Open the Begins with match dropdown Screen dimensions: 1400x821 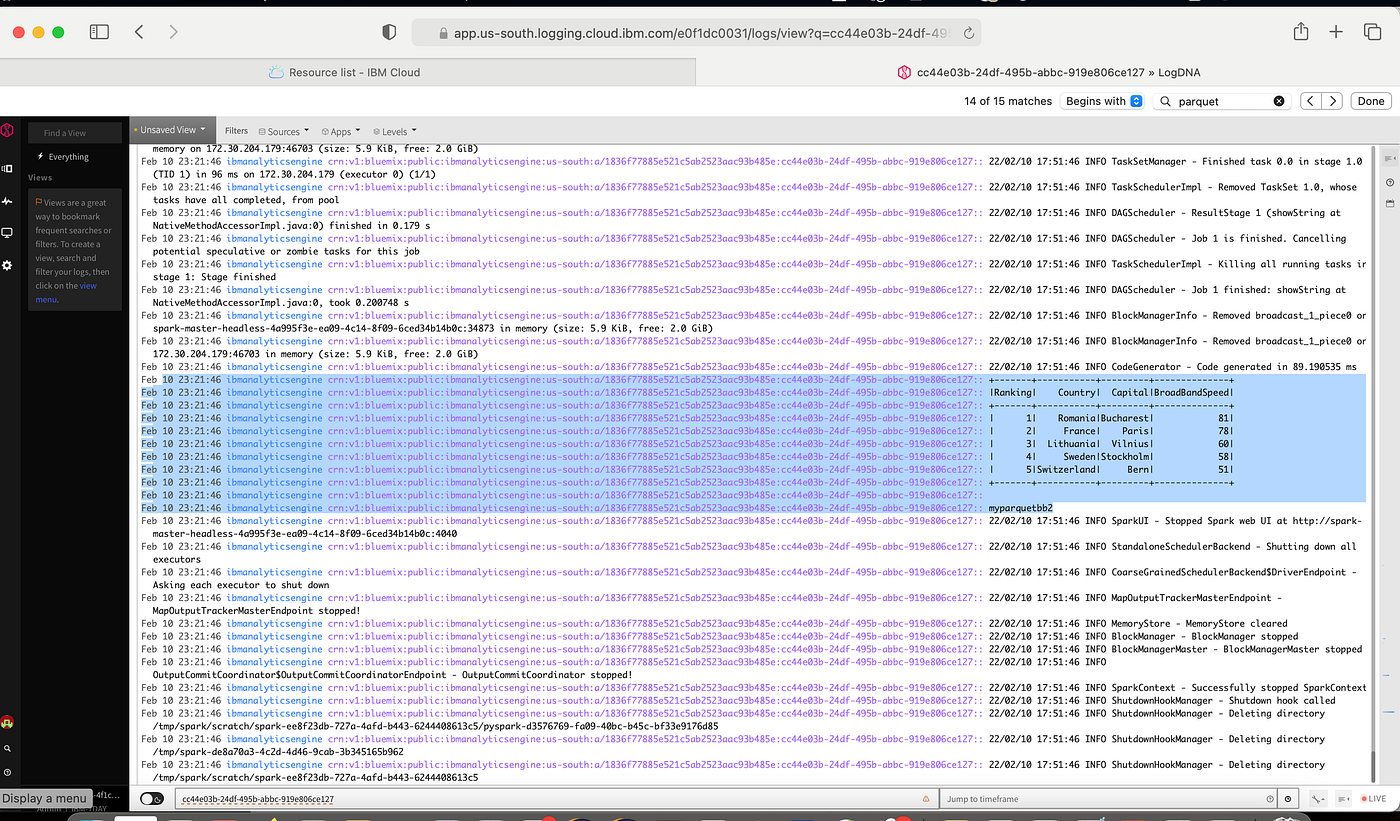pos(1103,101)
